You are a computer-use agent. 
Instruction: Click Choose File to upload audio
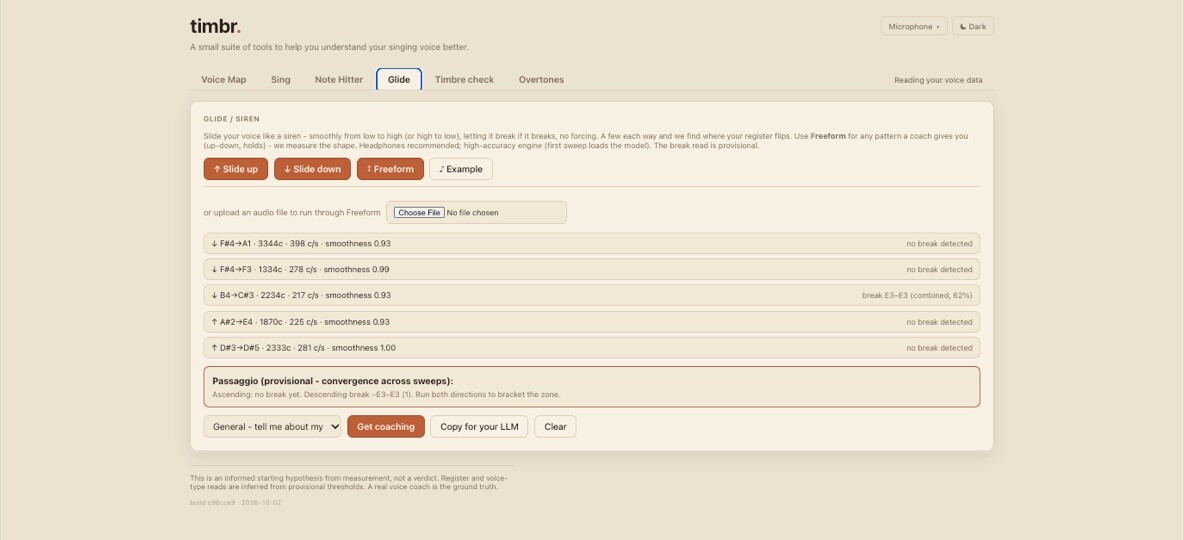click(419, 213)
